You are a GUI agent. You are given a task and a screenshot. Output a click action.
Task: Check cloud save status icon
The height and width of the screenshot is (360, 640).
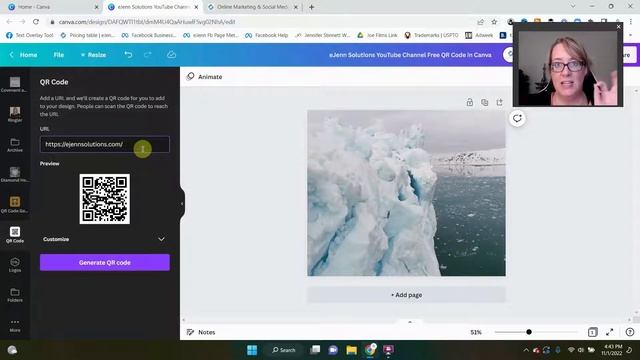pyautogui.click(x=171, y=55)
